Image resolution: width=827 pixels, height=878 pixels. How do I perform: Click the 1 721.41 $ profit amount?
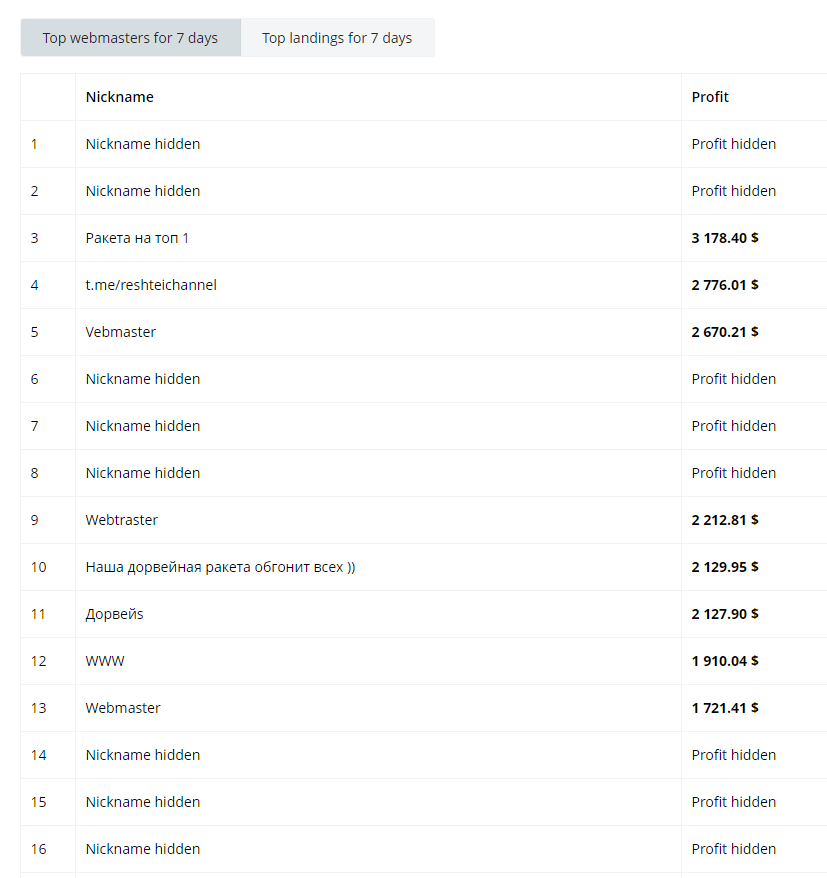(725, 708)
